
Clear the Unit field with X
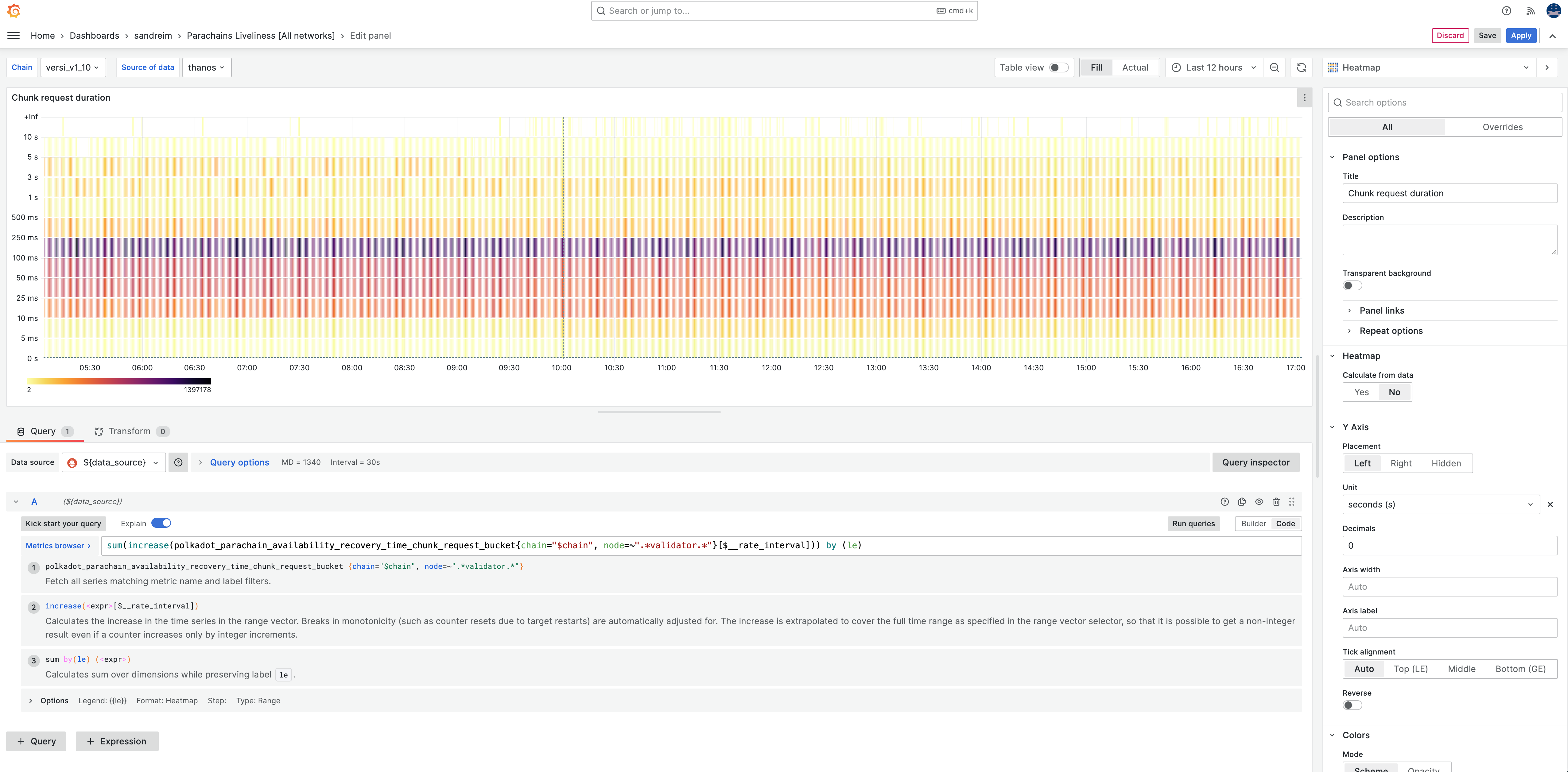pyautogui.click(x=1550, y=504)
